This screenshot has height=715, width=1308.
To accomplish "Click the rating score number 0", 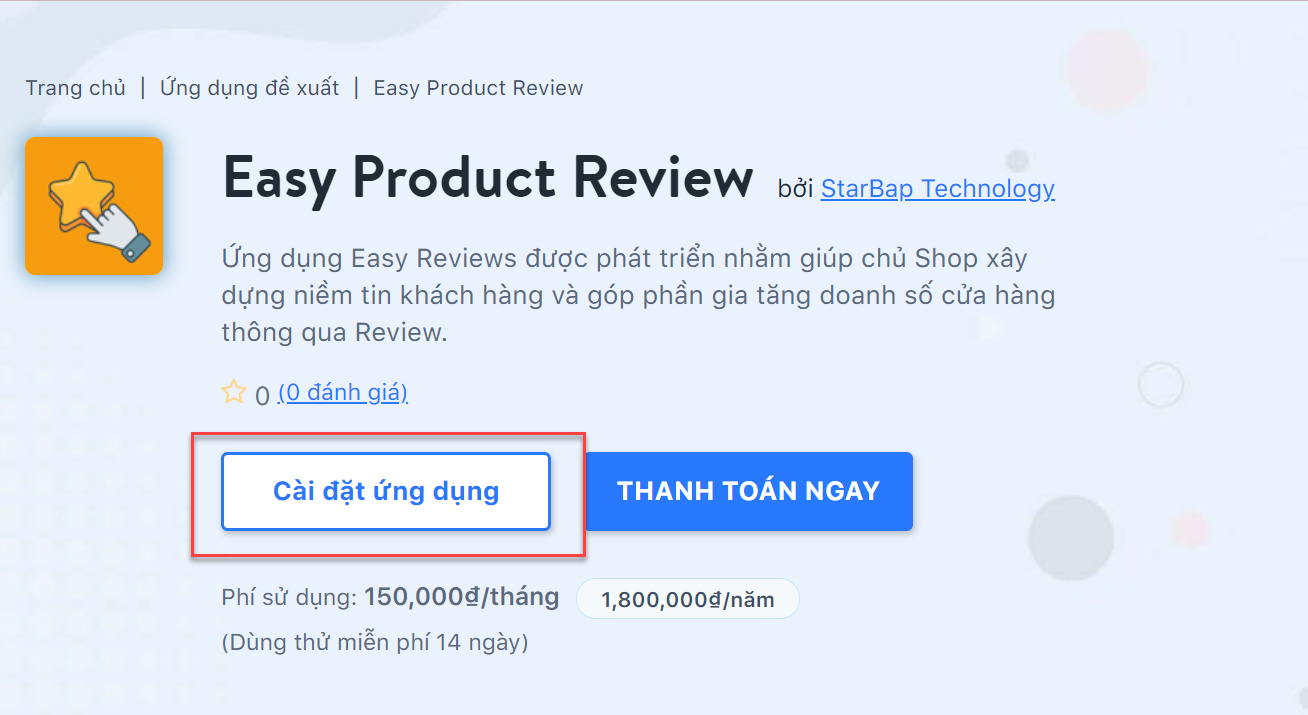I will (x=262, y=395).
